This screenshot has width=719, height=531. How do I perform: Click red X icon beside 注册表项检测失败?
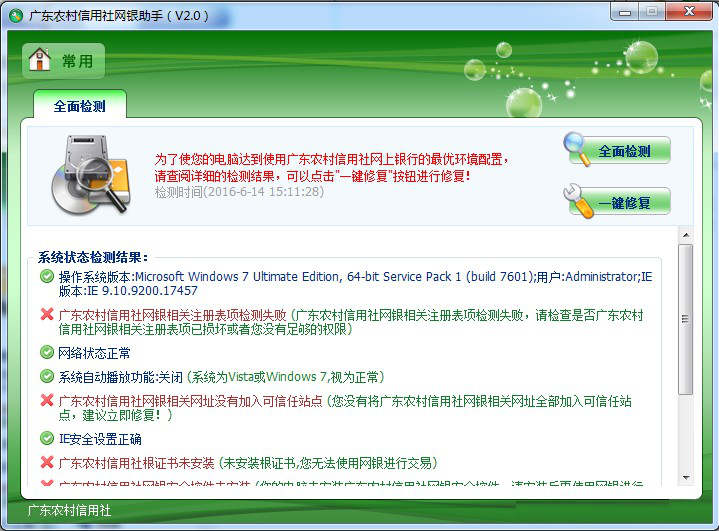click(47, 314)
